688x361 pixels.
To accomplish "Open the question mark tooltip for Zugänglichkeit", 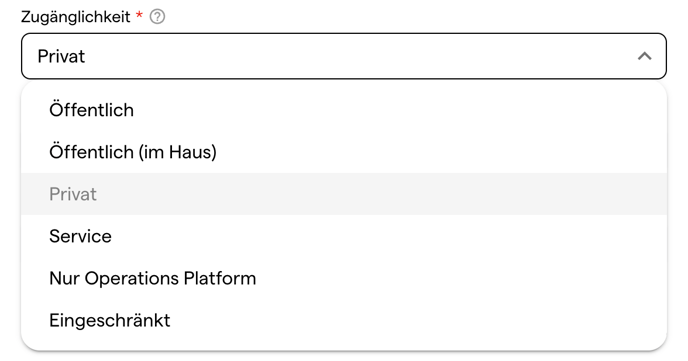I will pyautogui.click(x=157, y=17).
